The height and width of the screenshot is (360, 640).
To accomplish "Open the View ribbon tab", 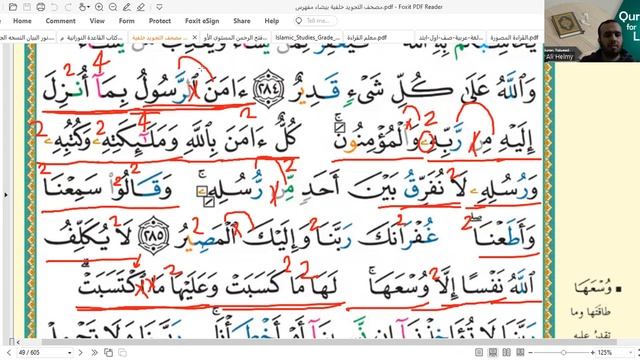I will tap(97, 21).
